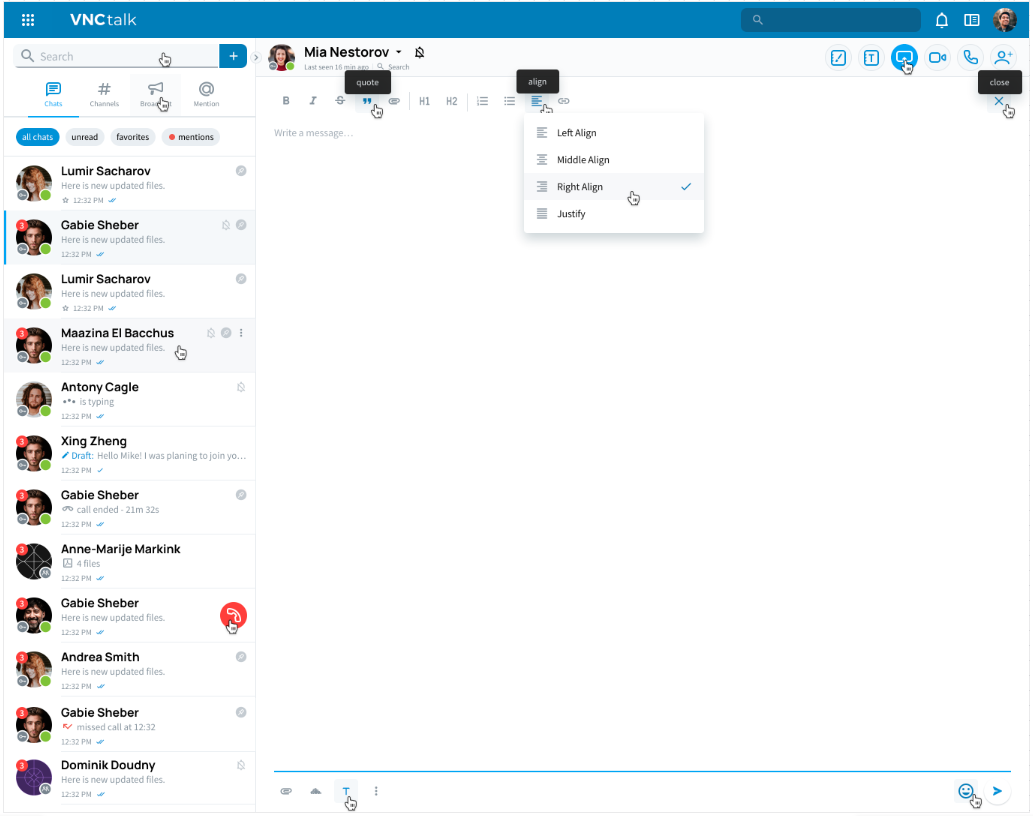
Task: Expand Mia Nestorov name dropdown arrow
Action: click(x=399, y=52)
